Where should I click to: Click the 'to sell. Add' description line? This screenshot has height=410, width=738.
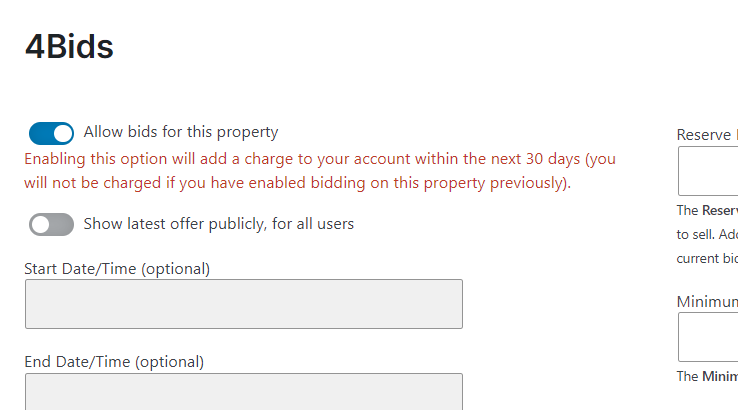(707, 235)
